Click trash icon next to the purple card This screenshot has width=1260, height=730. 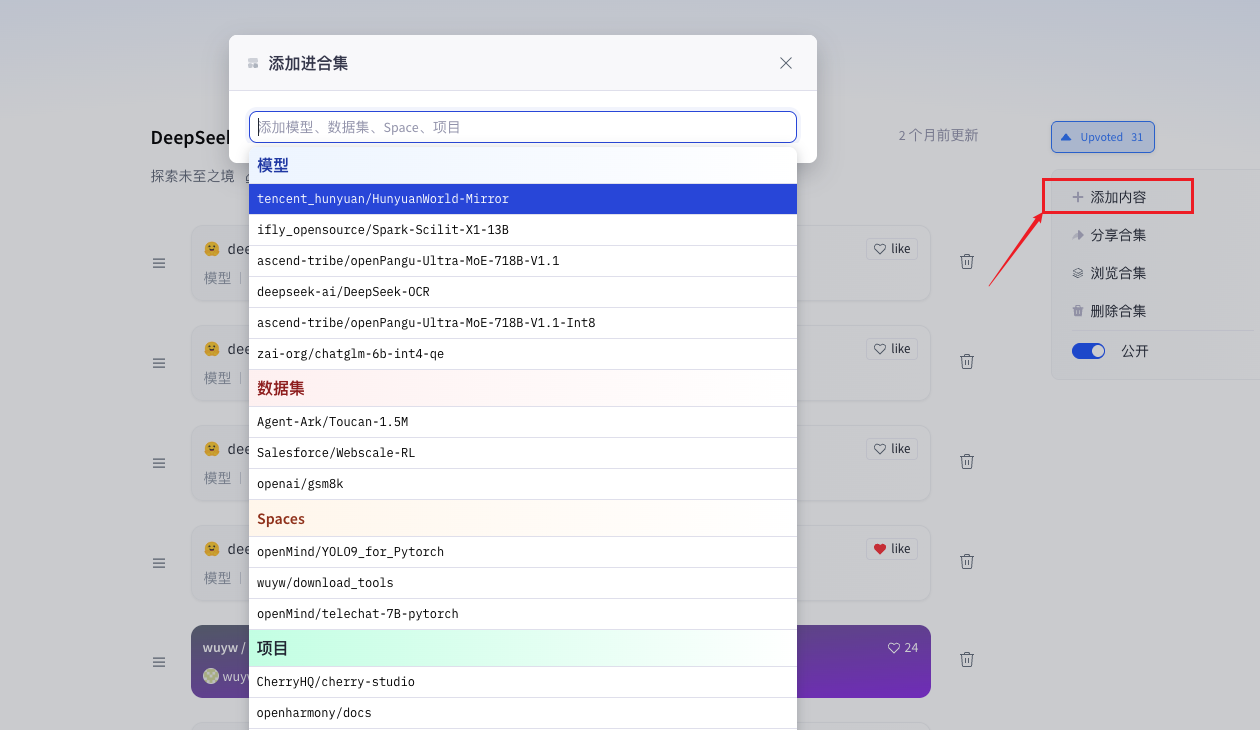point(967,659)
